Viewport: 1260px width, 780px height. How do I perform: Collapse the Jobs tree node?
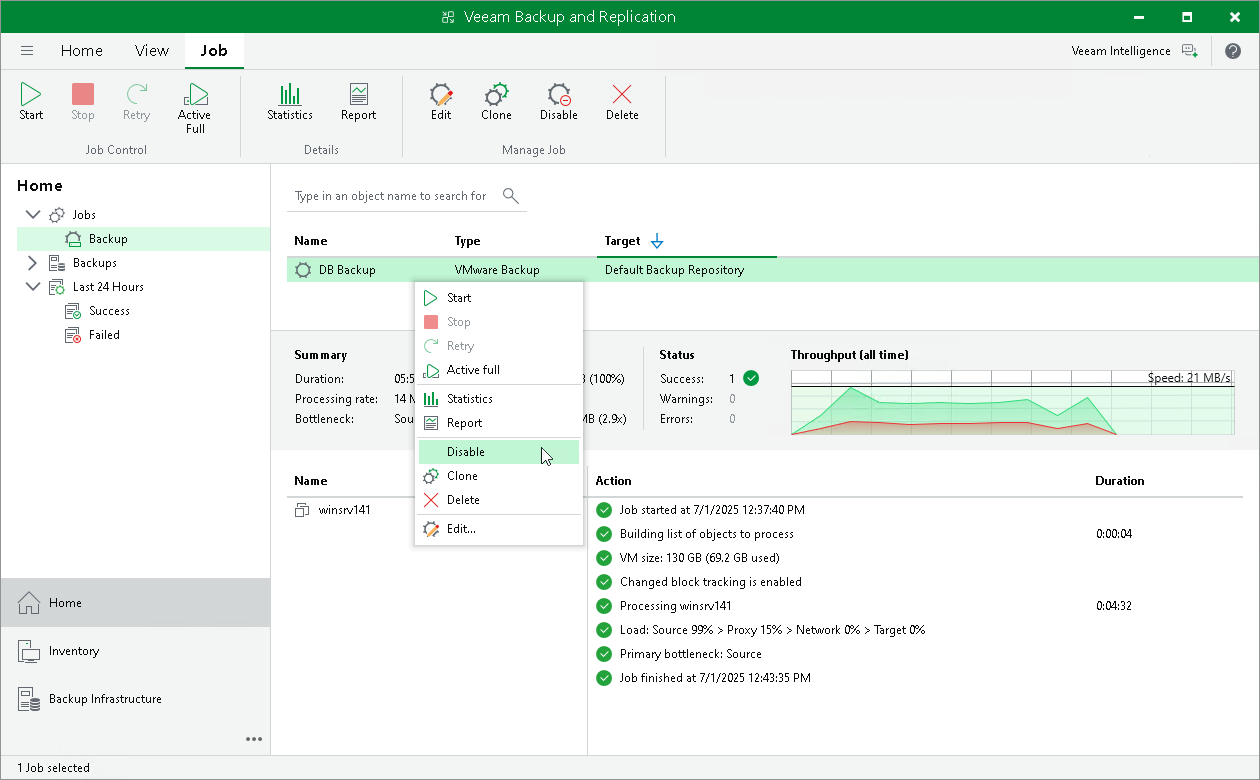(x=33, y=215)
